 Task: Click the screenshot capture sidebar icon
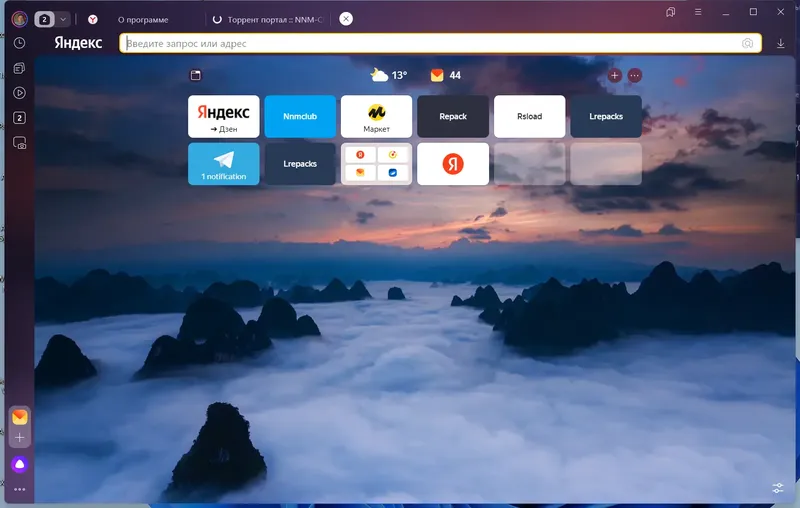pyautogui.click(x=19, y=143)
